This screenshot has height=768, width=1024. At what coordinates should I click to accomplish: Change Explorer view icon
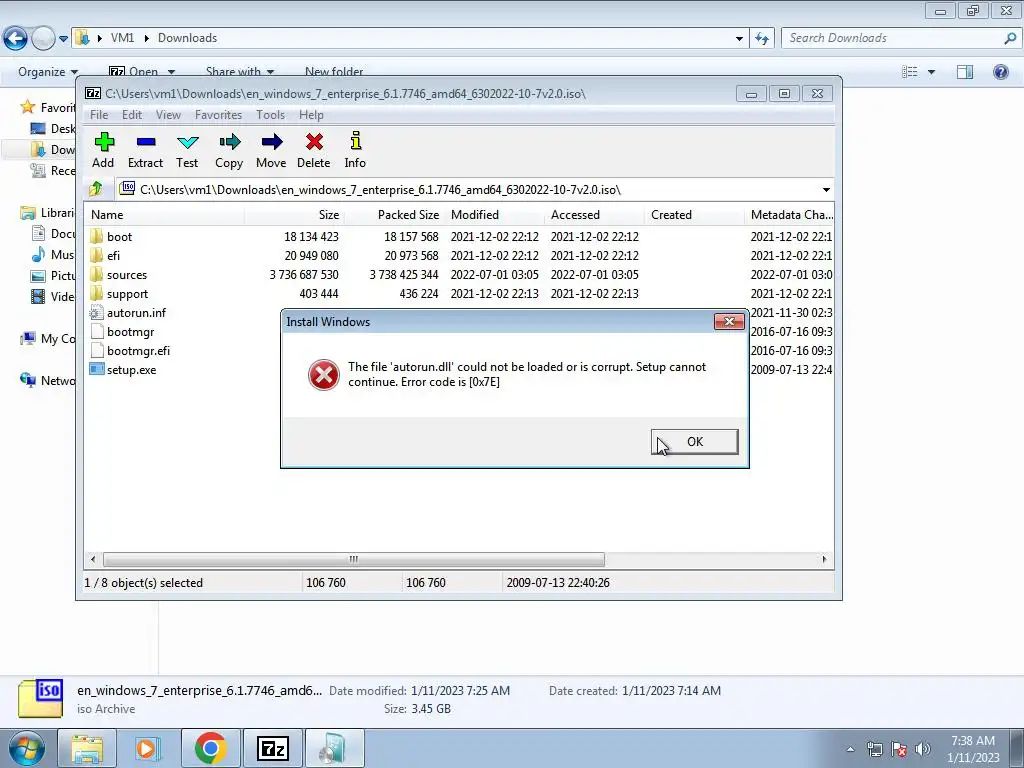[910, 72]
